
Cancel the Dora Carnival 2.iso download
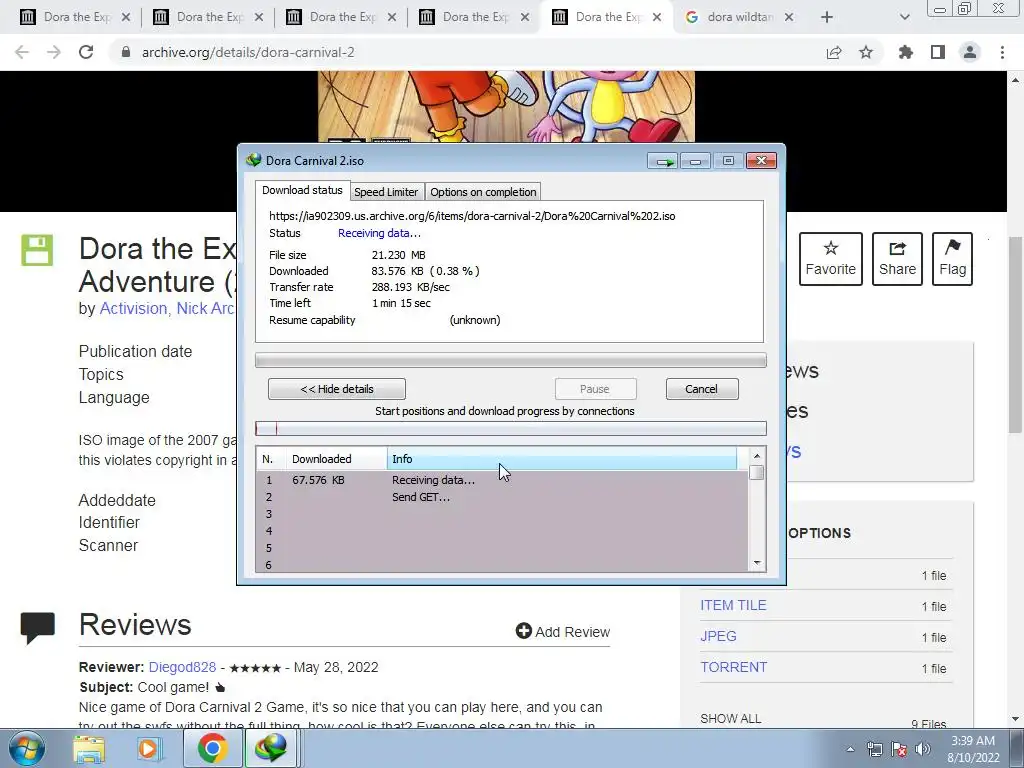click(701, 389)
